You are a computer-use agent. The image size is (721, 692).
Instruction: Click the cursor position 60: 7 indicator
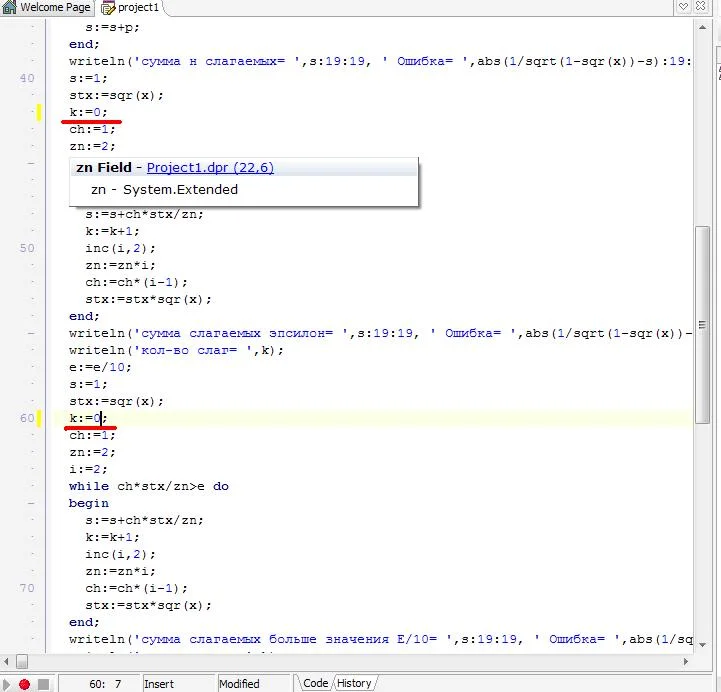pyautogui.click(x=98, y=684)
